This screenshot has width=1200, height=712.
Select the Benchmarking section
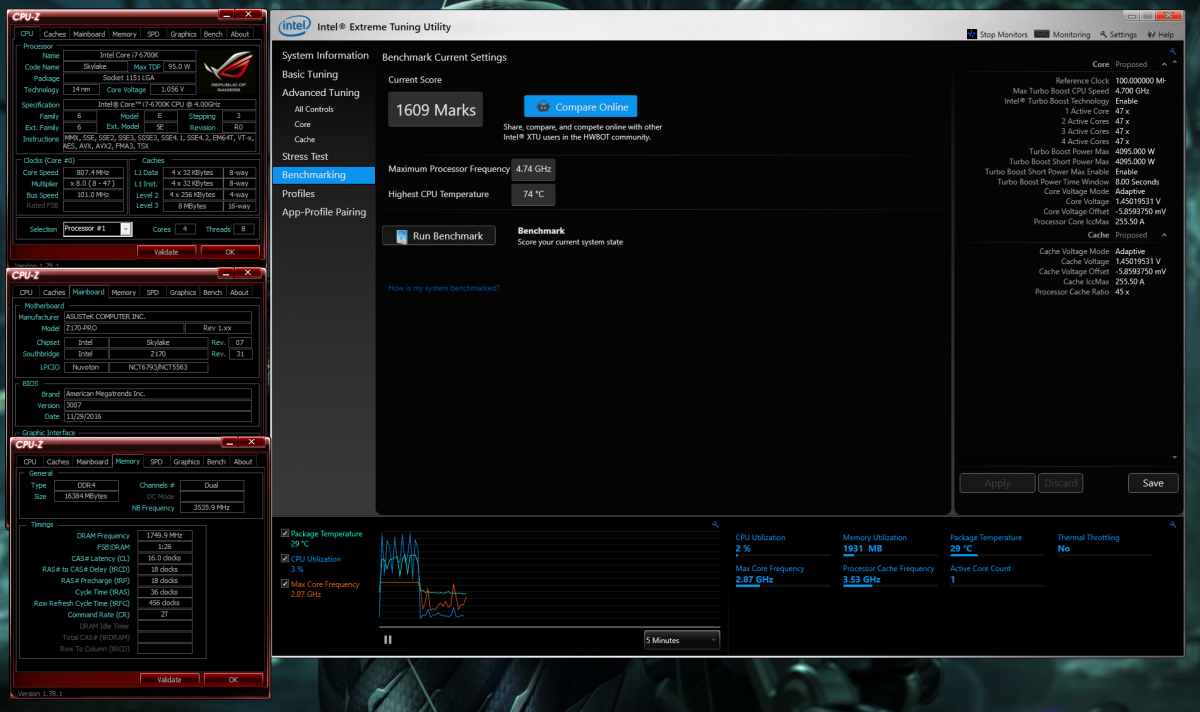[323, 175]
